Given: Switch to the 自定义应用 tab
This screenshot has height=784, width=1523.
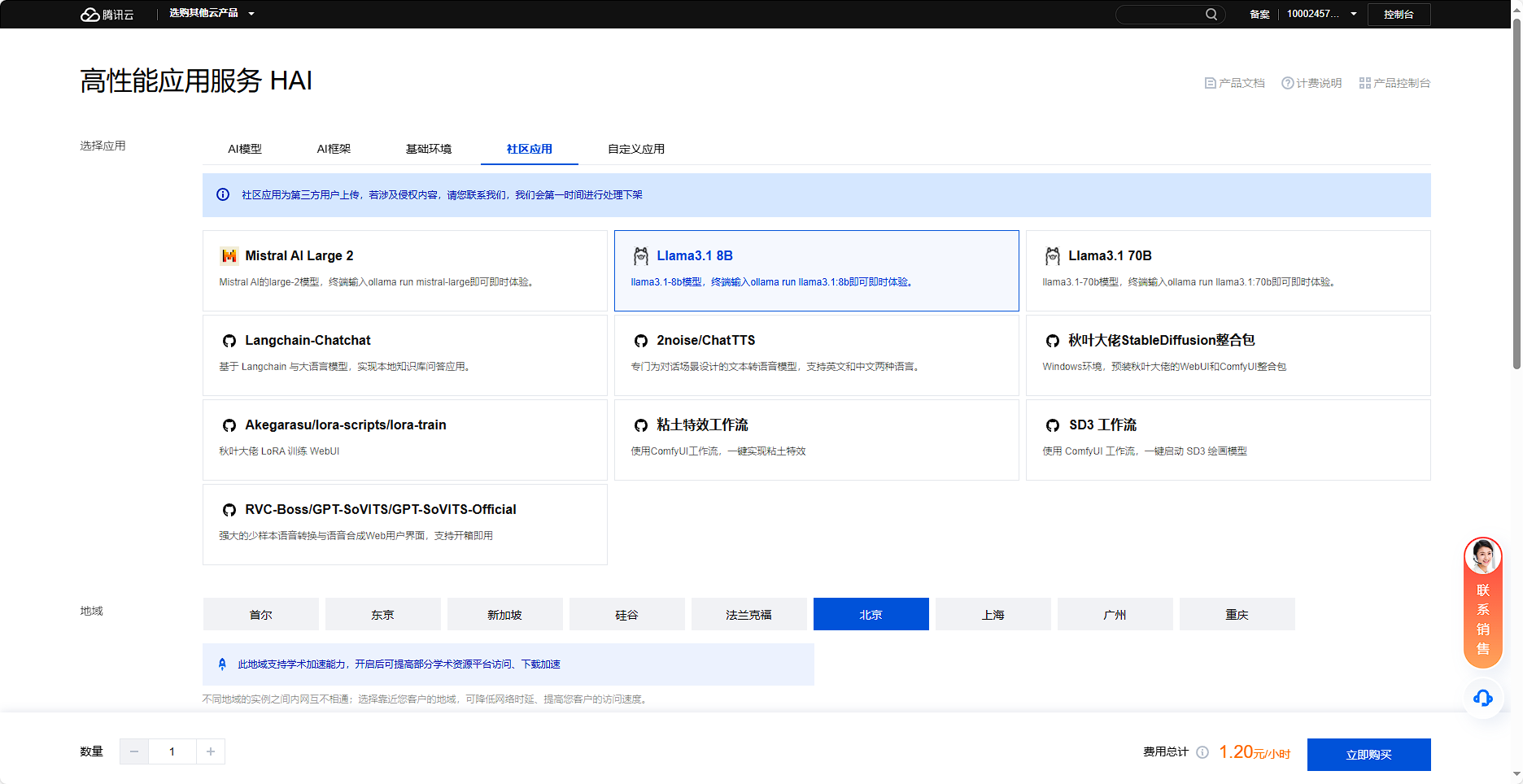Looking at the screenshot, I should tap(636, 149).
